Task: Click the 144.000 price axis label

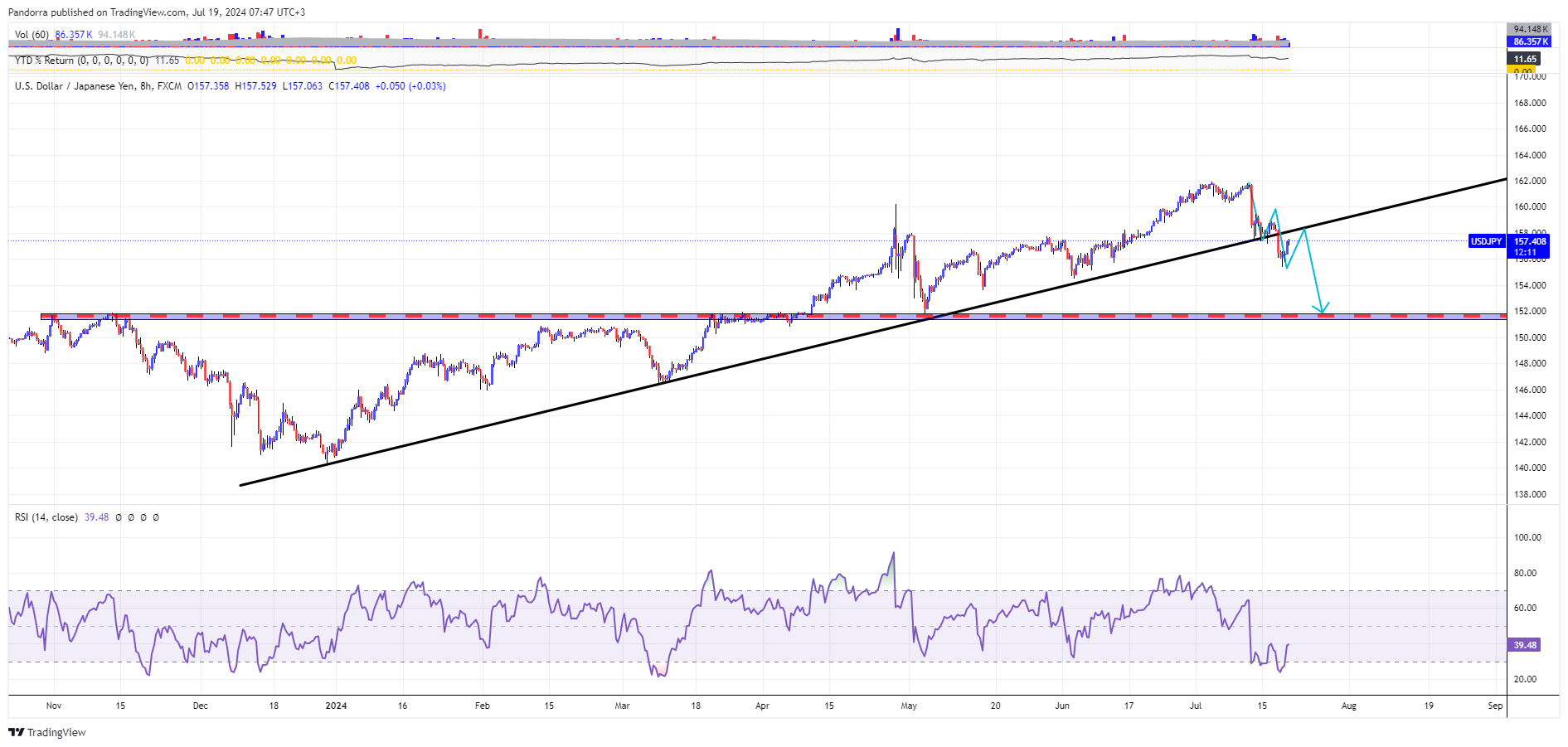Action: (1530, 415)
